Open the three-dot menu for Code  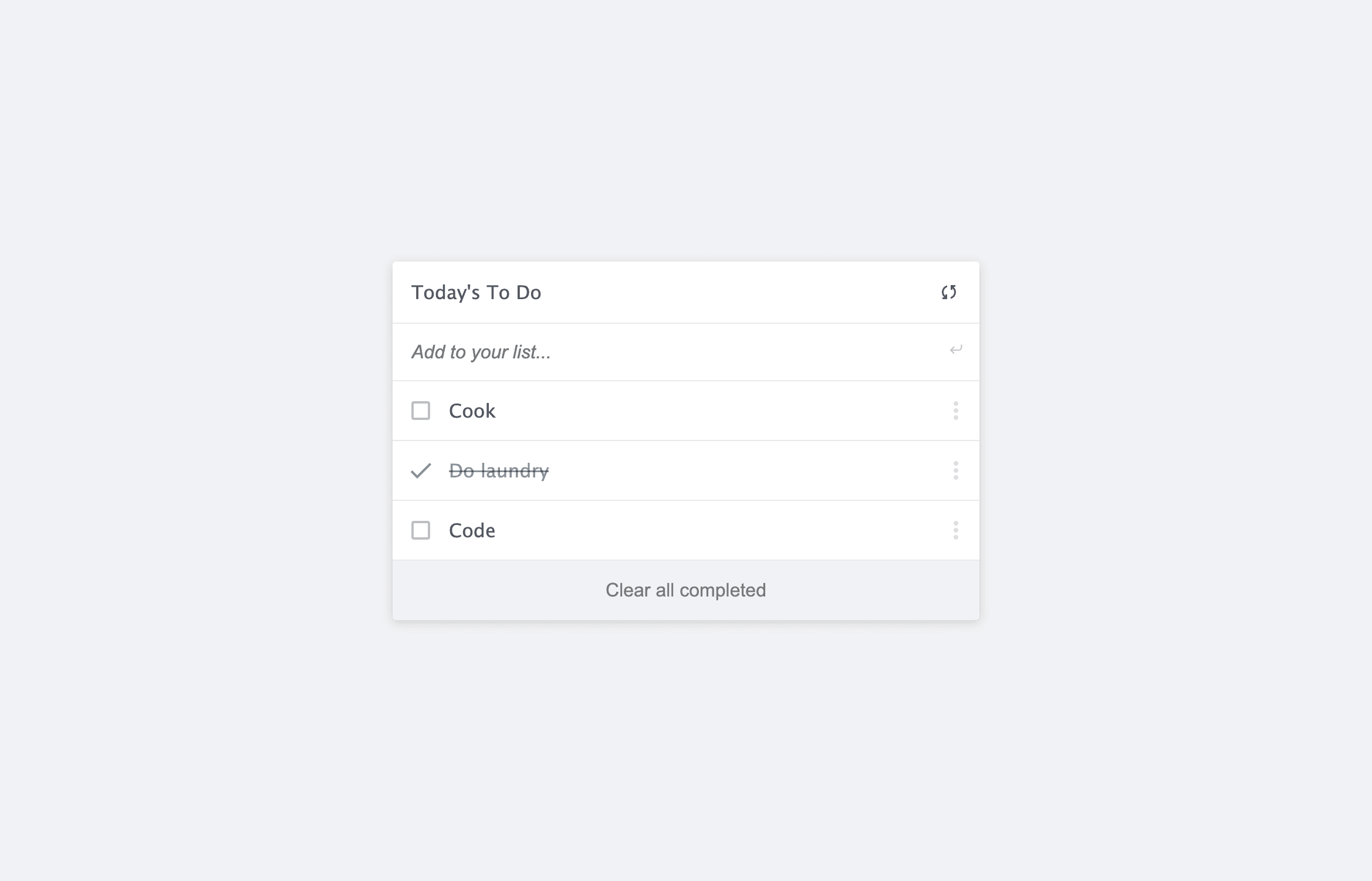(x=956, y=530)
